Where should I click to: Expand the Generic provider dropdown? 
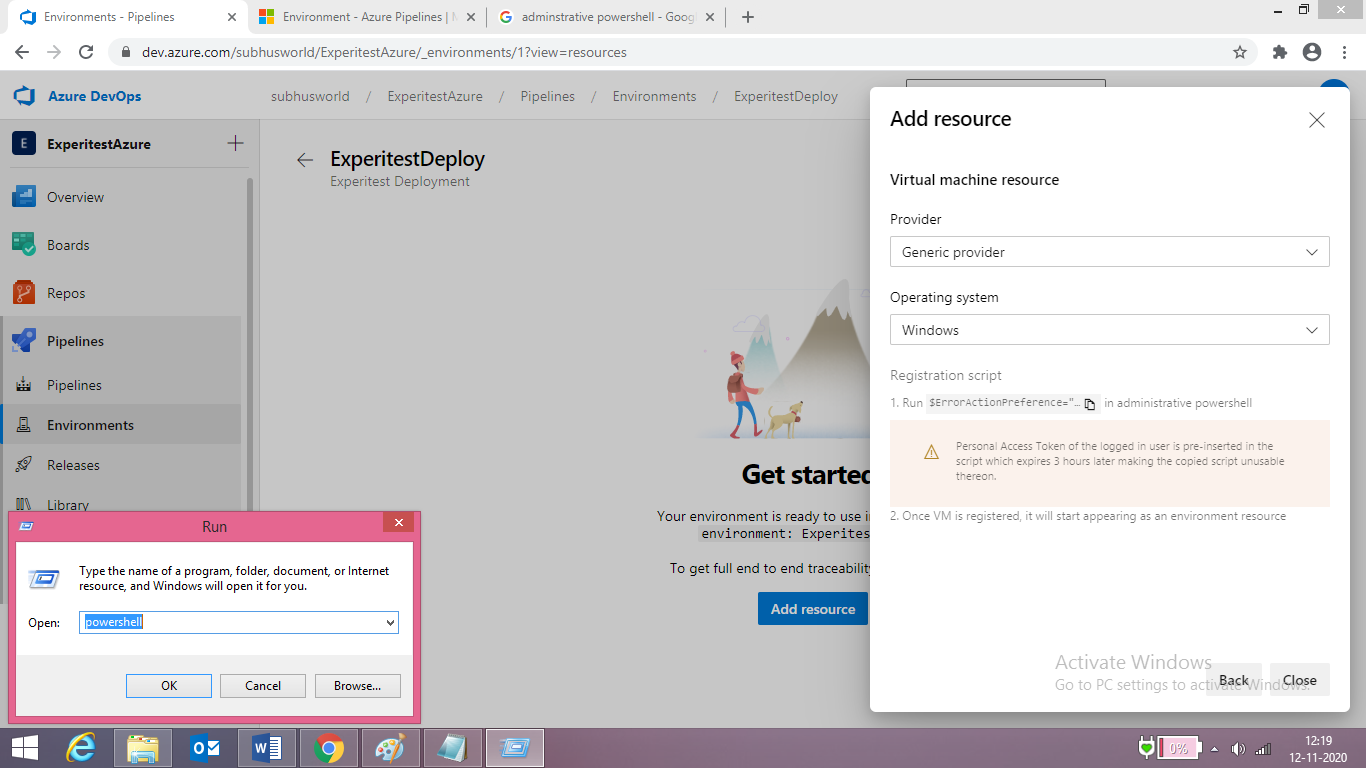(1110, 252)
